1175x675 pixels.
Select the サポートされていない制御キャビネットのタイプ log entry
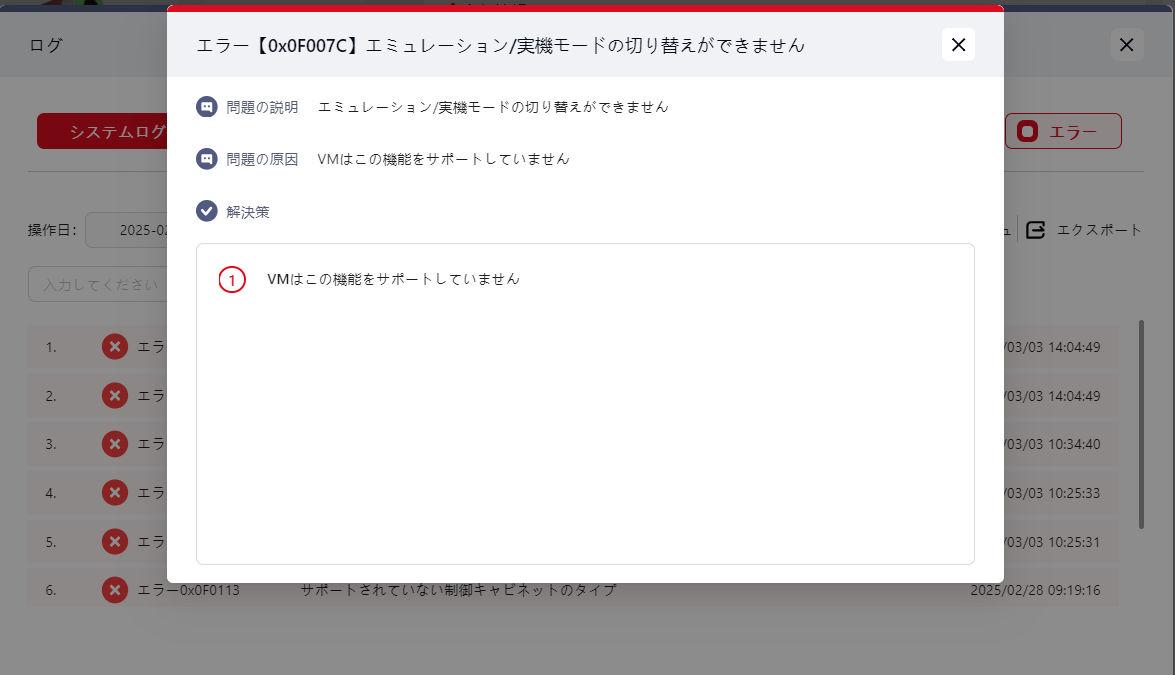click(x=458, y=590)
